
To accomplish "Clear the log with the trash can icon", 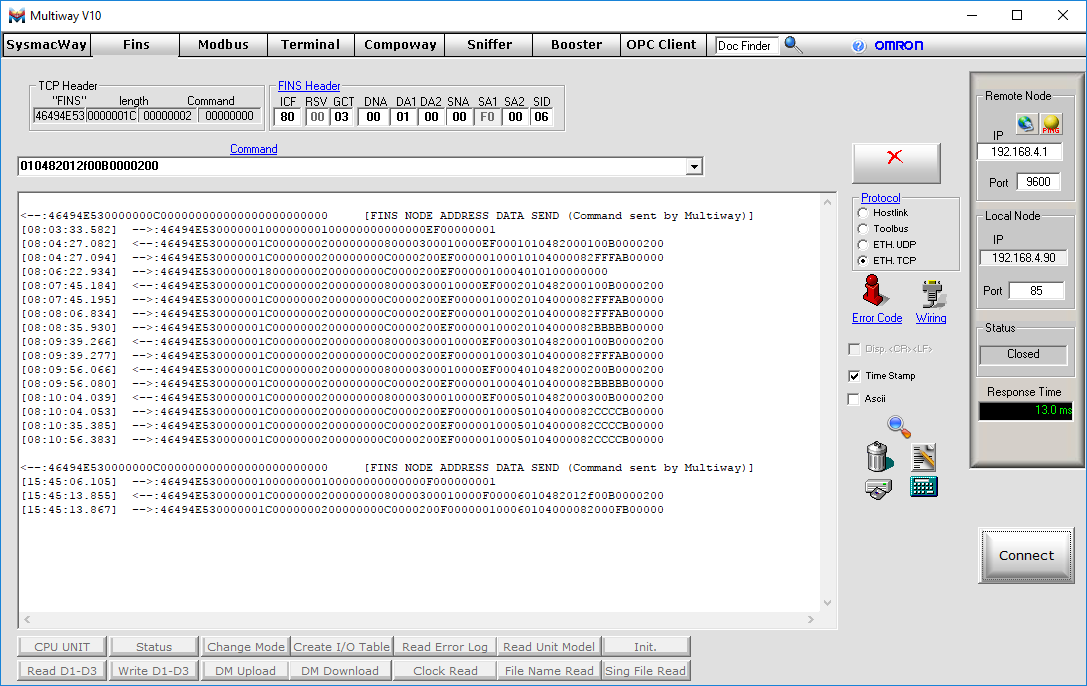I will 878,457.
